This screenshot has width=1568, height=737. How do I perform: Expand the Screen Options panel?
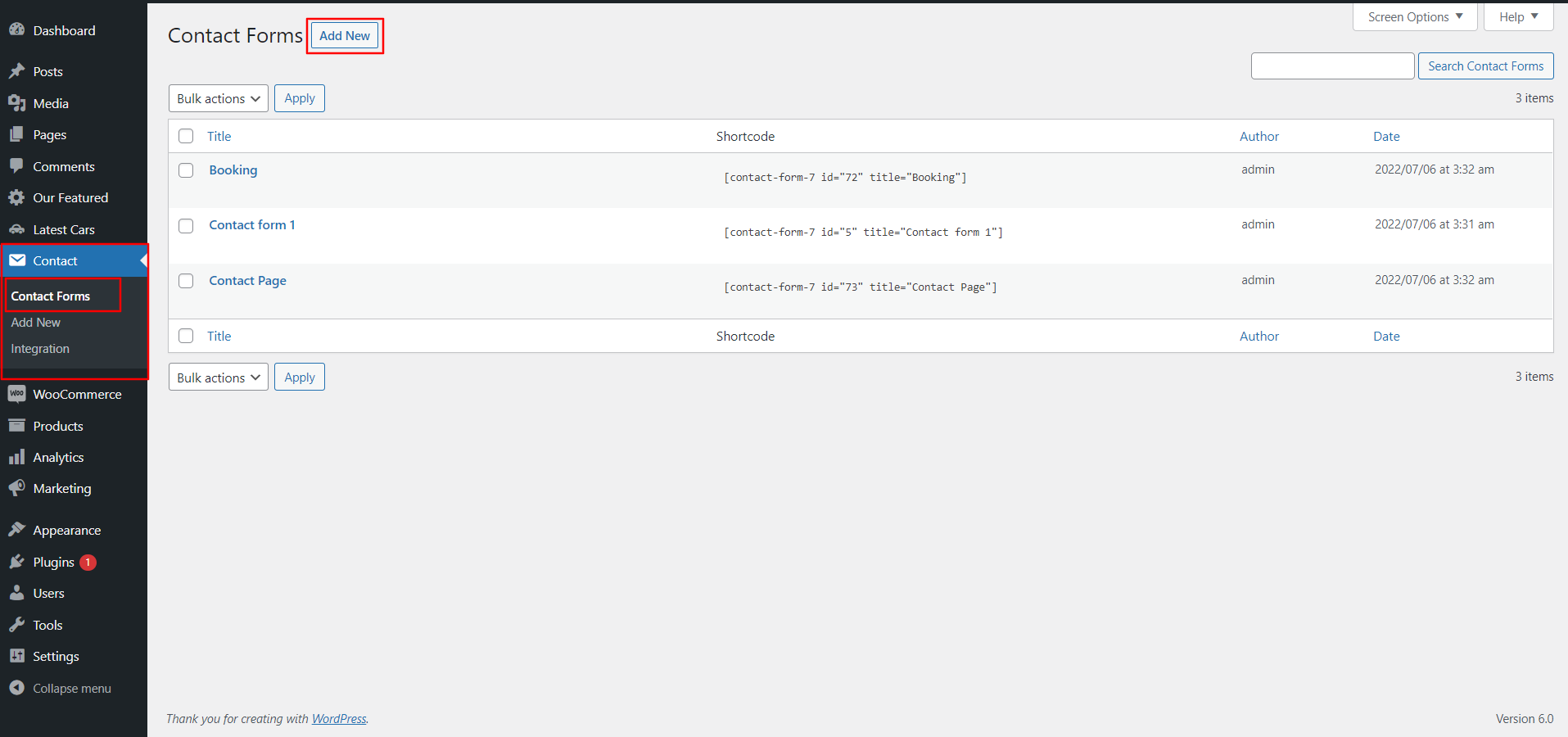[1414, 17]
